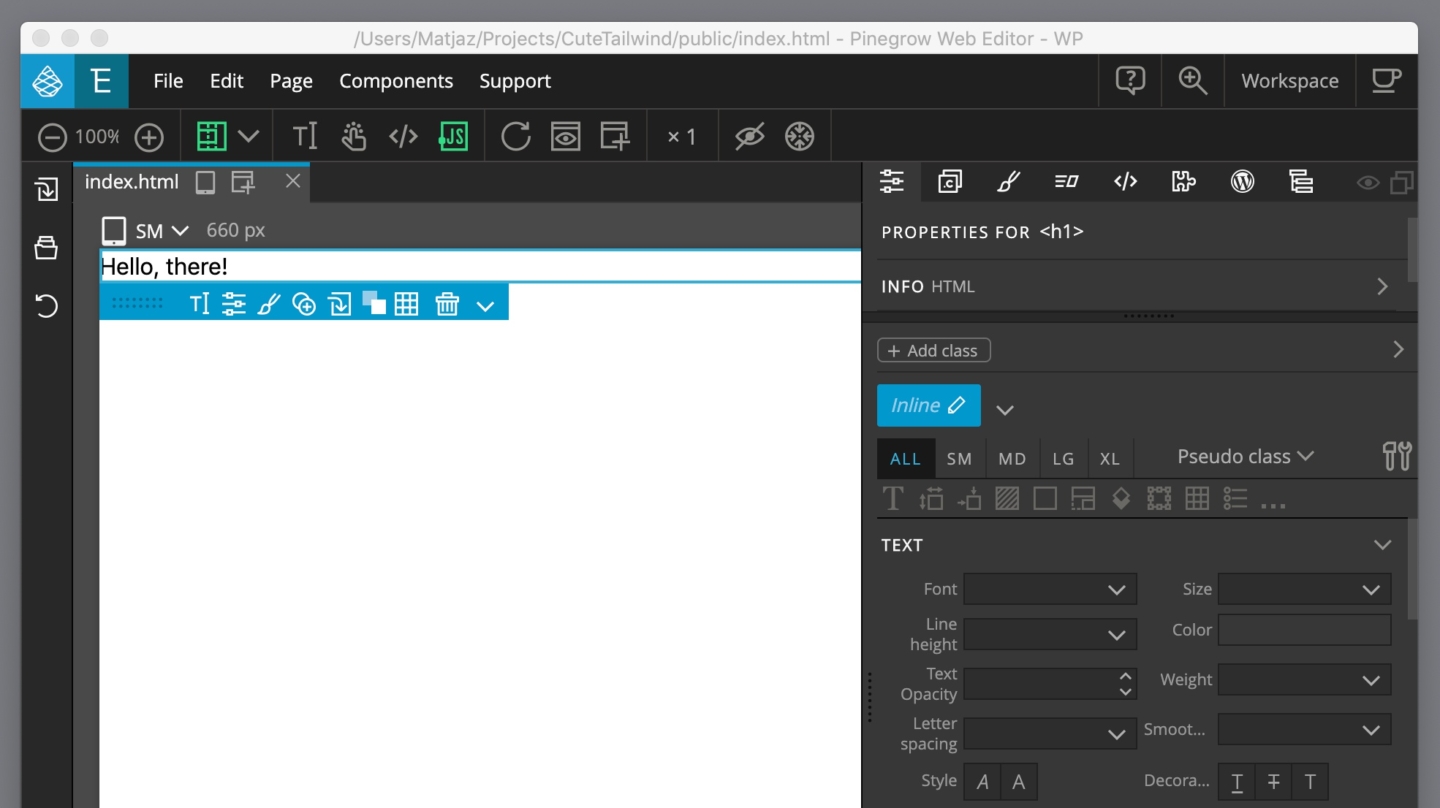Open the WordPress panel tab
The image size is (1440, 808).
click(x=1242, y=181)
